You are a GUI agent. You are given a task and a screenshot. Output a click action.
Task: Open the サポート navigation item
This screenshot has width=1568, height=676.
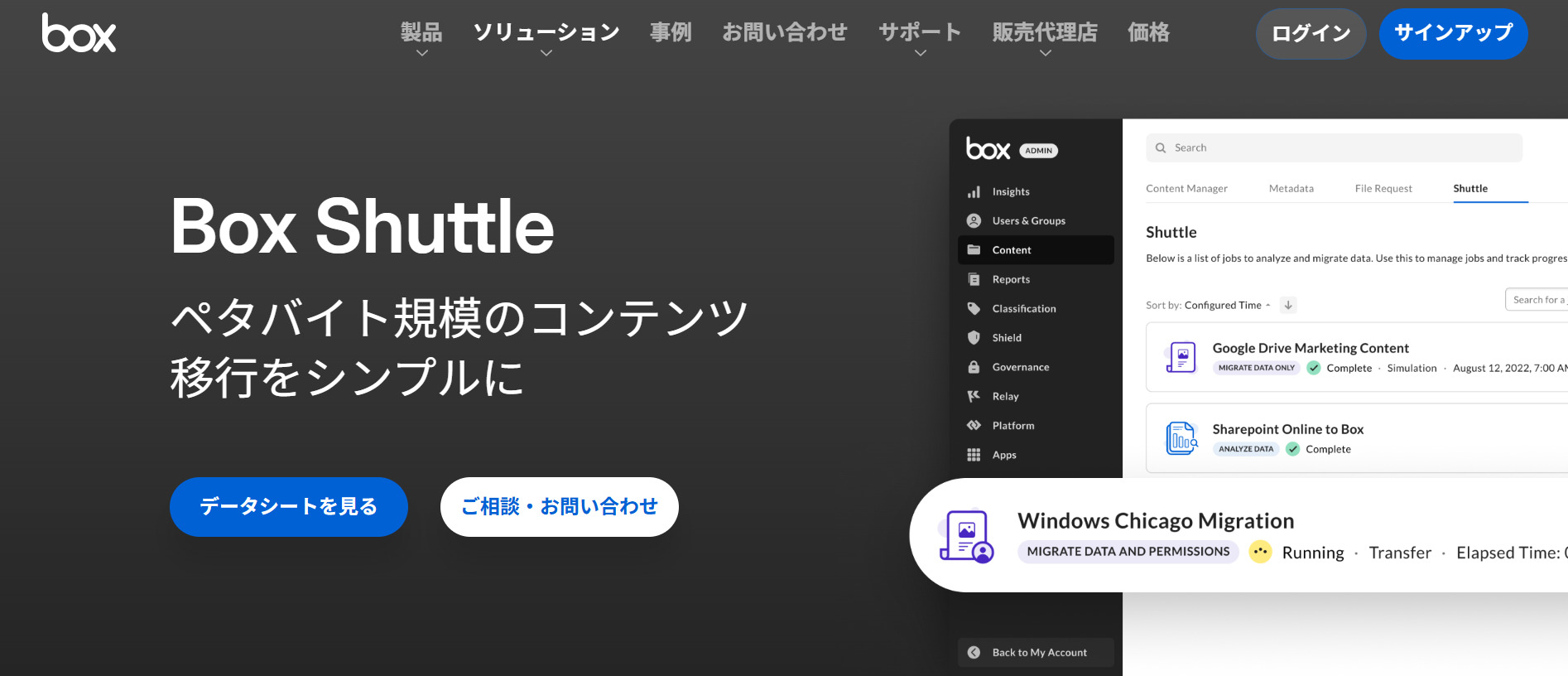point(921,33)
